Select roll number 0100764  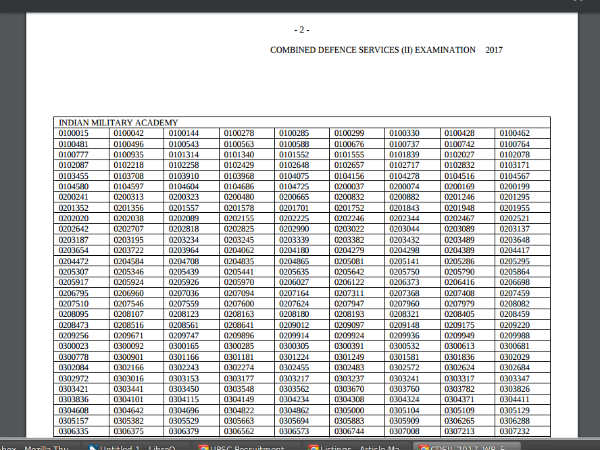(x=515, y=144)
